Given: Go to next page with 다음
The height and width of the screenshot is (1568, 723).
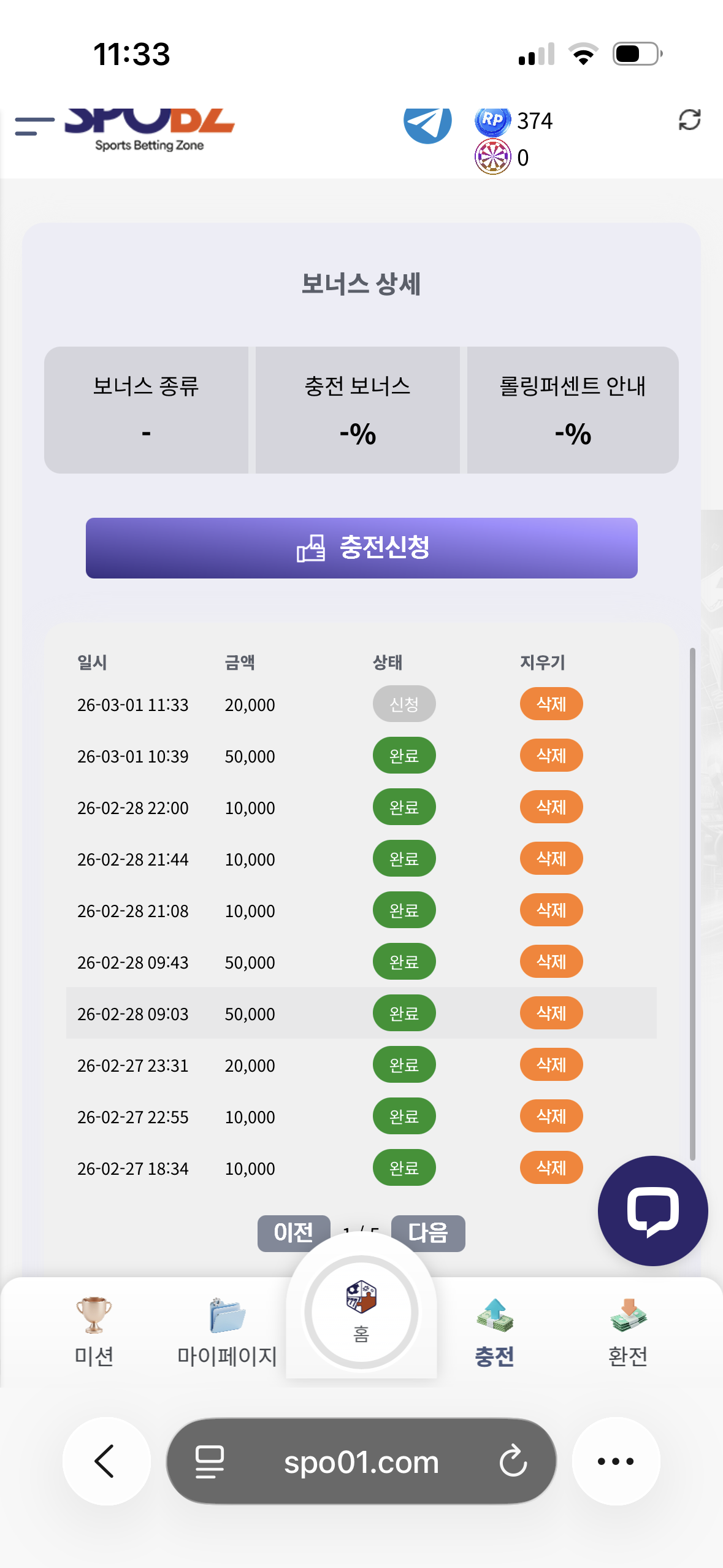Looking at the screenshot, I should click(x=428, y=1232).
